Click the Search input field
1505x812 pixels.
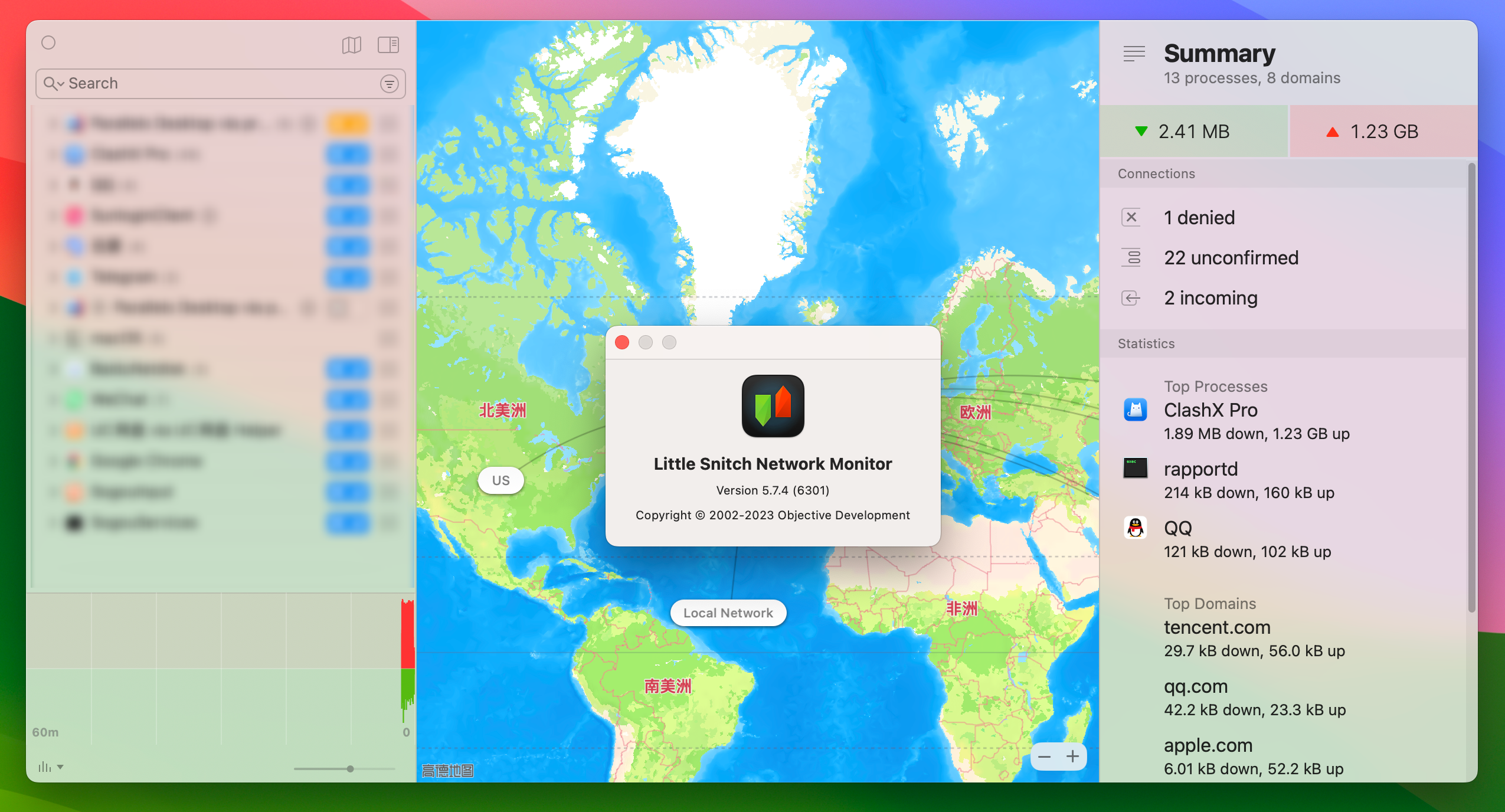(x=219, y=83)
